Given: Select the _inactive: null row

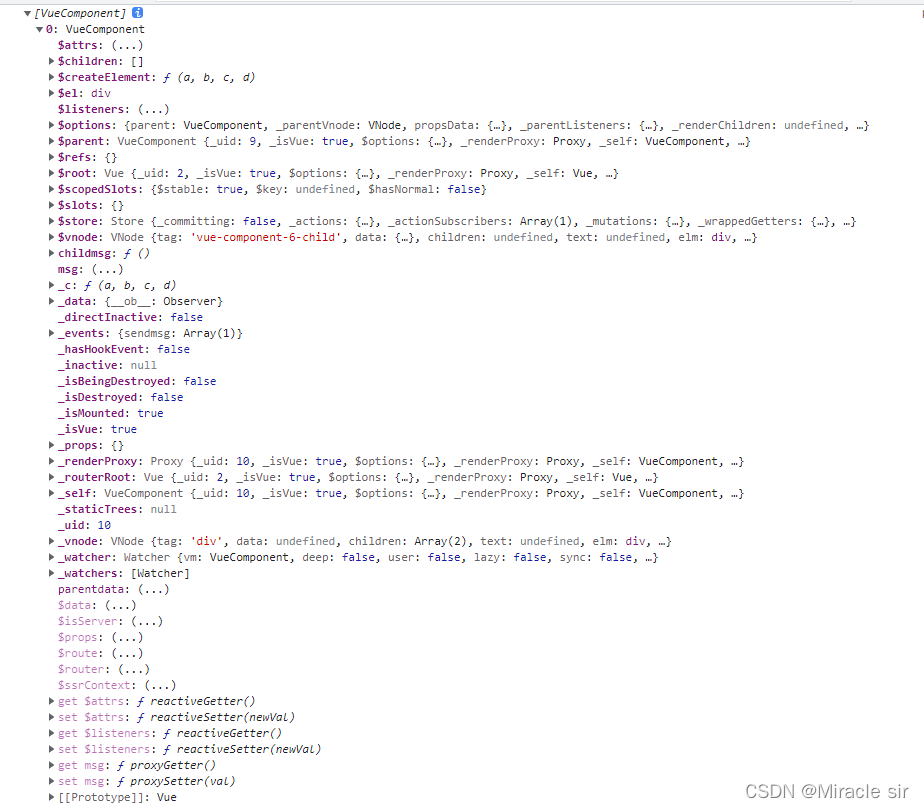Looking at the screenshot, I should pyautogui.click(x=107, y=365).
